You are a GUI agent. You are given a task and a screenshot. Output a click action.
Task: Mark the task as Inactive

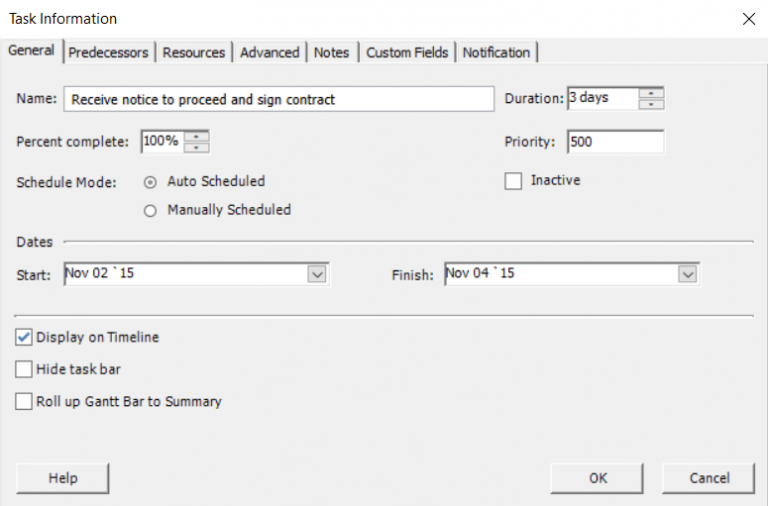pos(514,181)
